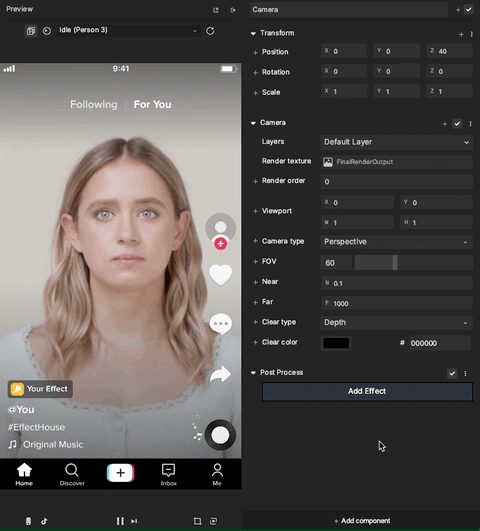
Task: Click the Position X input field
Action: tap(344, 51)
